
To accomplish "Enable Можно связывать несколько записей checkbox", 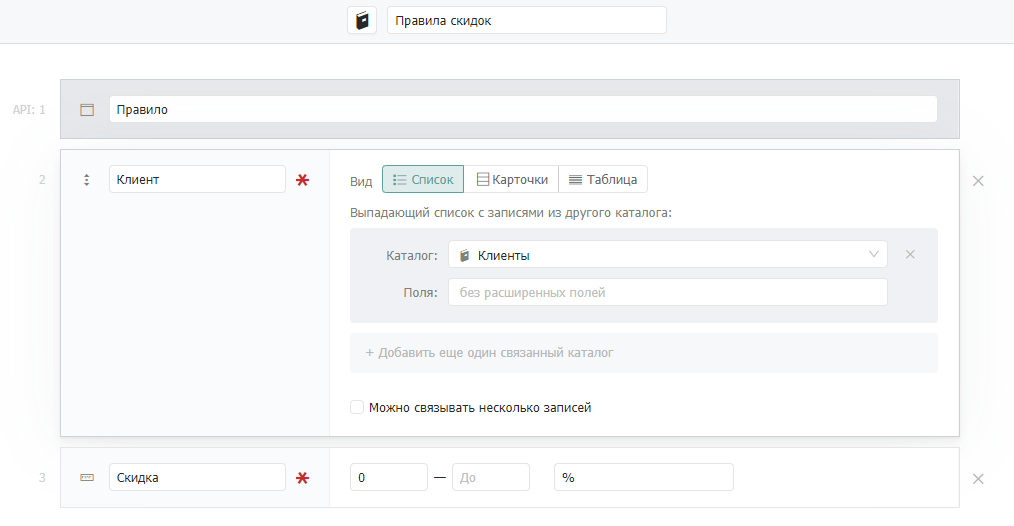I will pos(357,407).
